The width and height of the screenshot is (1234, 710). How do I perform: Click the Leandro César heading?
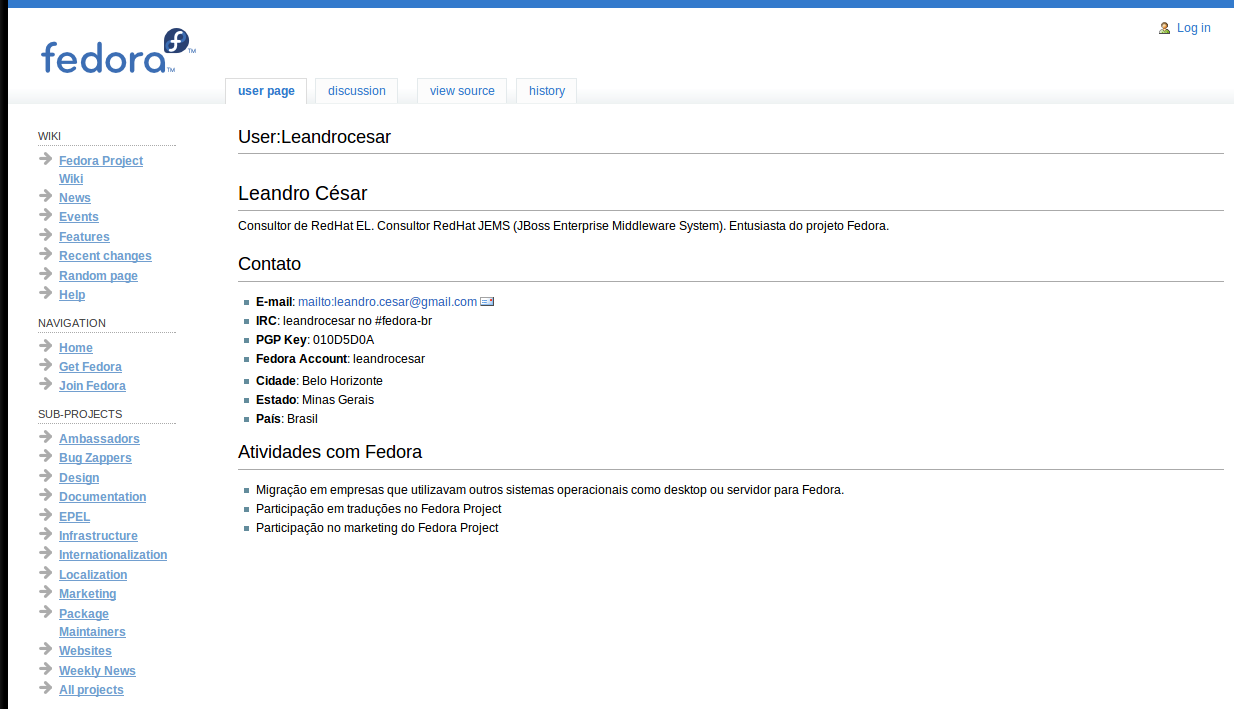pos(302,194)
